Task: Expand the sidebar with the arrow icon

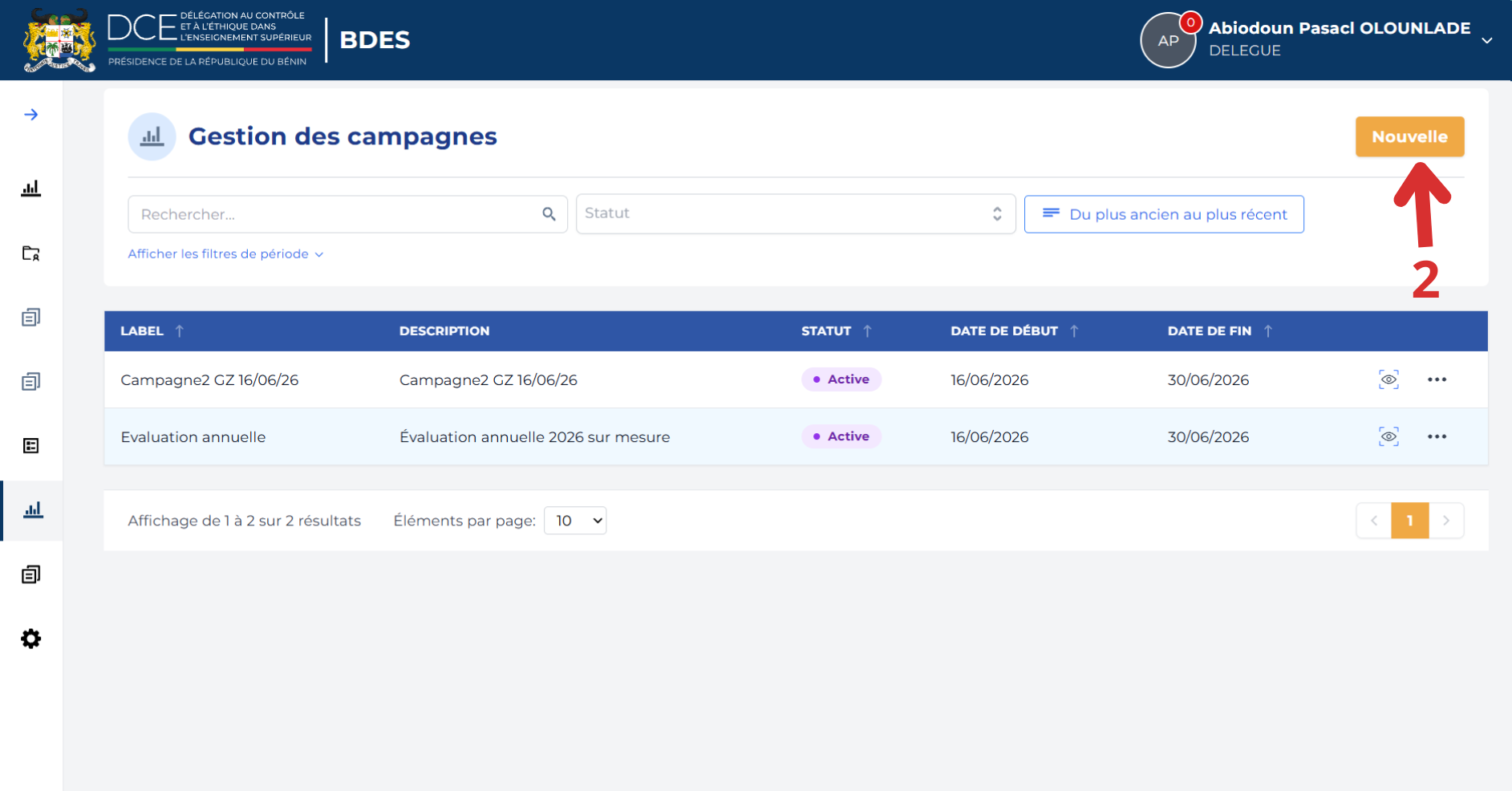Action: click(x=31, y=115)
